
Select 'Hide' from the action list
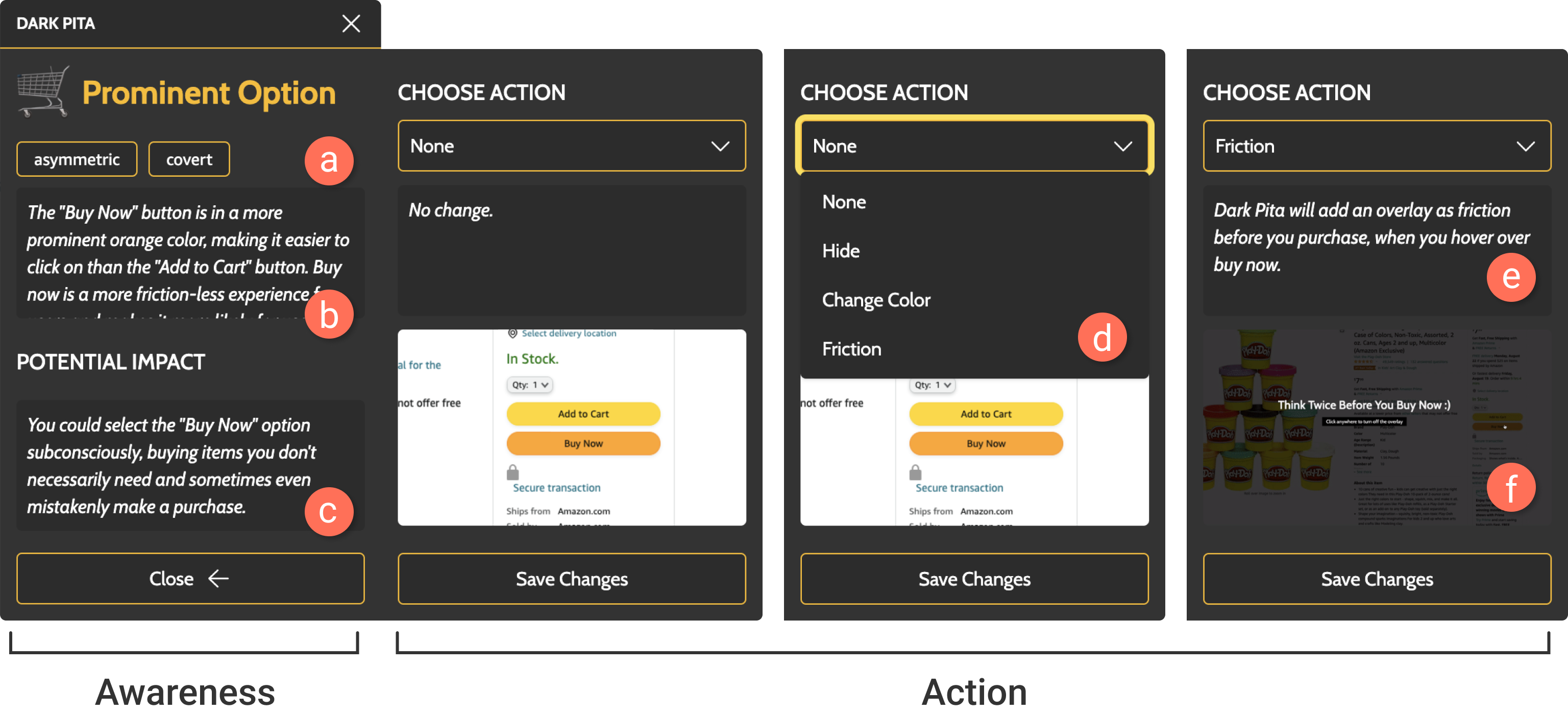click(841, 251)
